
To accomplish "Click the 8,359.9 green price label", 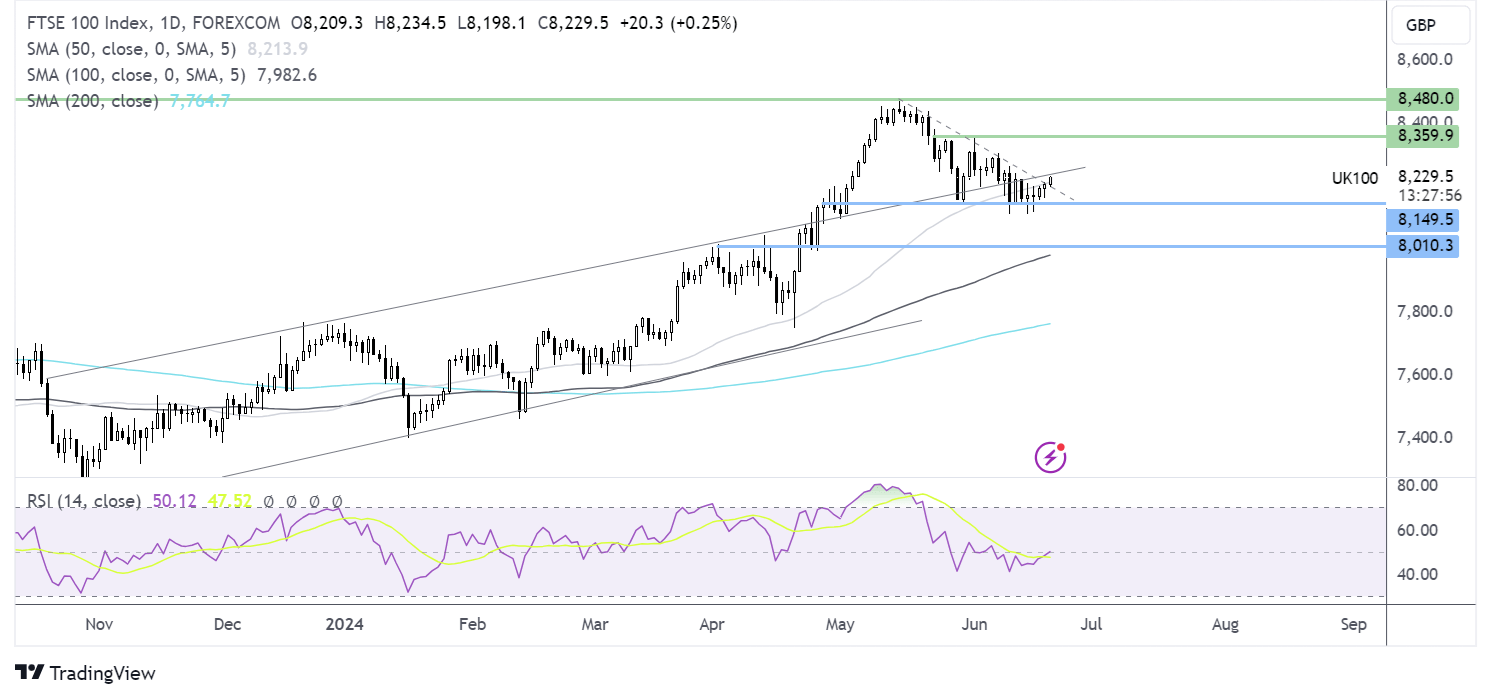I will [1423, 135].
